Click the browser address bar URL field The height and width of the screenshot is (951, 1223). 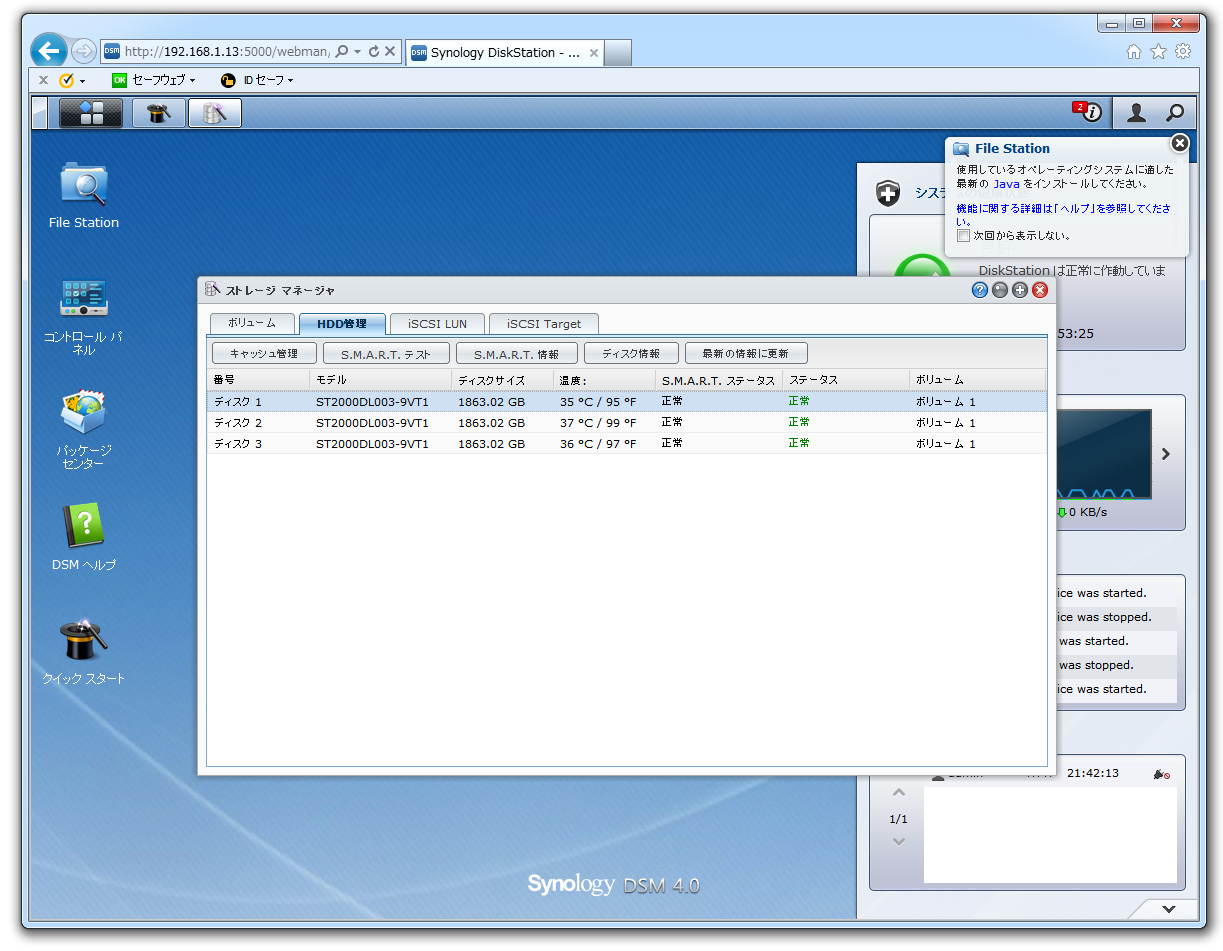[x=226, y=51]
